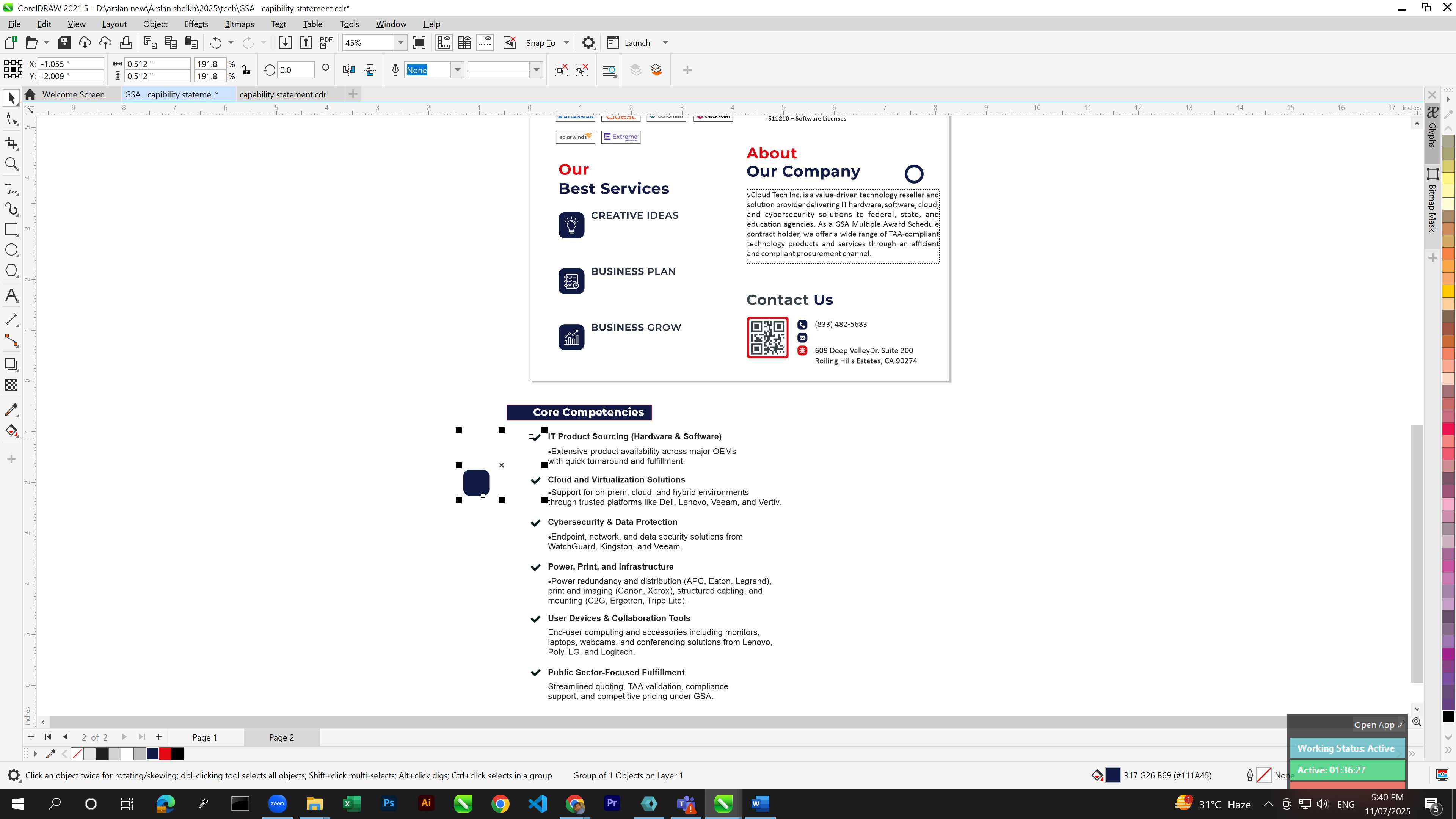
Task: Expand the Undo history dropdown
Action: 231,43
